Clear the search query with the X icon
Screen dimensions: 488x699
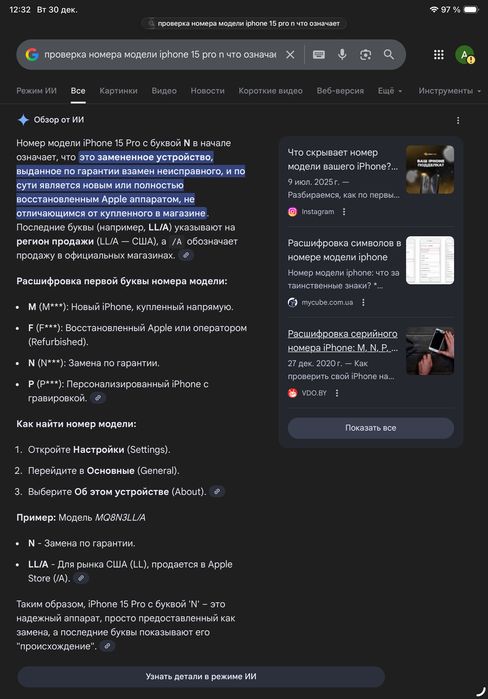[290, 54]
